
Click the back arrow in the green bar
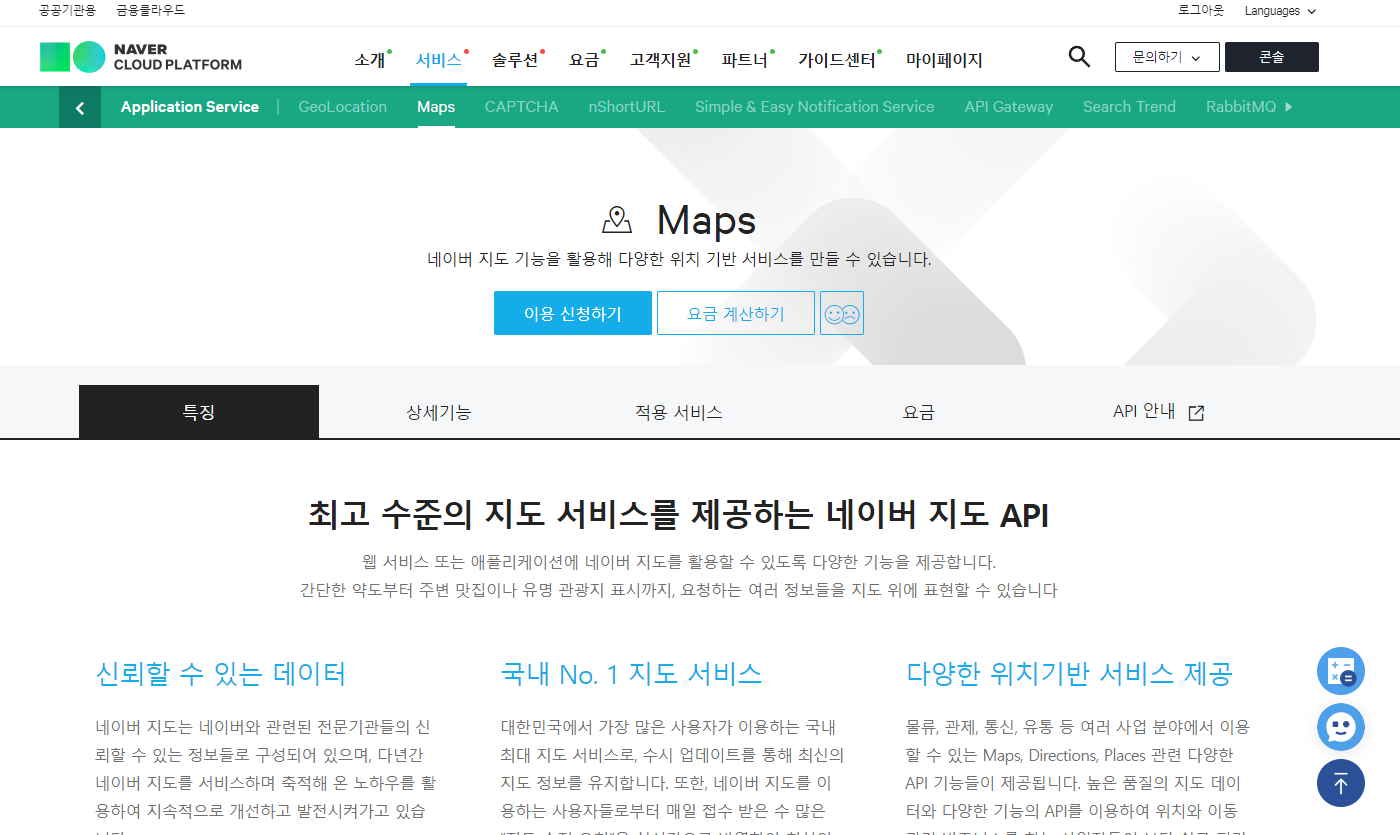click(80, 107)
